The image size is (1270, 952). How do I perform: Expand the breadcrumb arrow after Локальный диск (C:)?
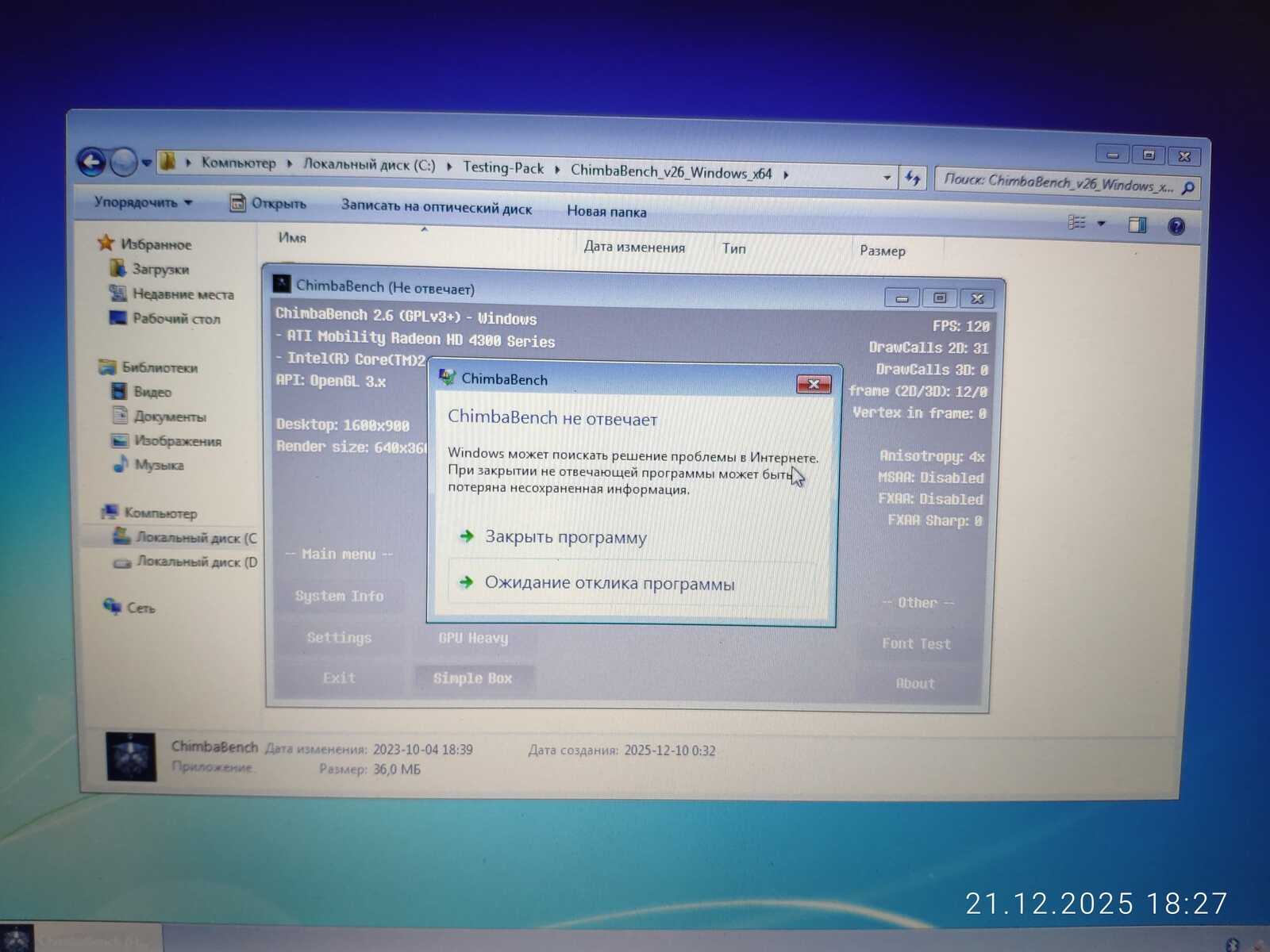tap(449, 167)
